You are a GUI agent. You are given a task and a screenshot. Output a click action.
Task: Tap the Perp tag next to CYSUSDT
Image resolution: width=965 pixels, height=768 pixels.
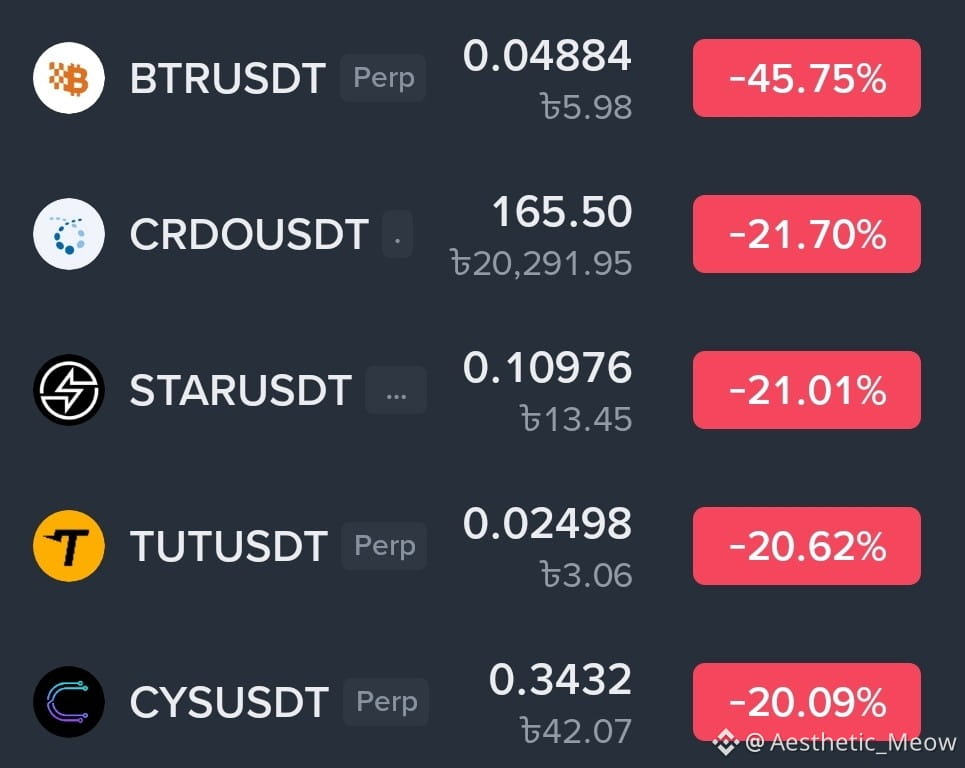(386, 702)
